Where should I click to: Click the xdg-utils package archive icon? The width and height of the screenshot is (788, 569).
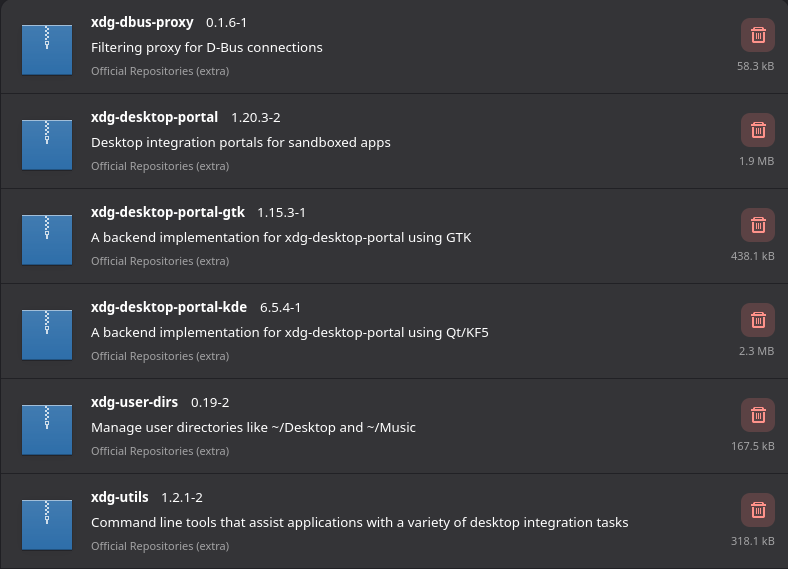click(47, 523)
